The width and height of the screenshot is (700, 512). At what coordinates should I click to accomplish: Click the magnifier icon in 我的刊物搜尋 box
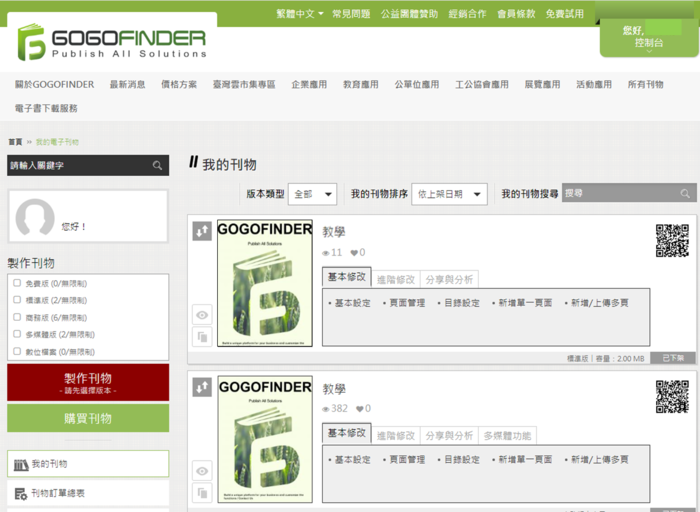pyautogui.click(x=685, y=194)
